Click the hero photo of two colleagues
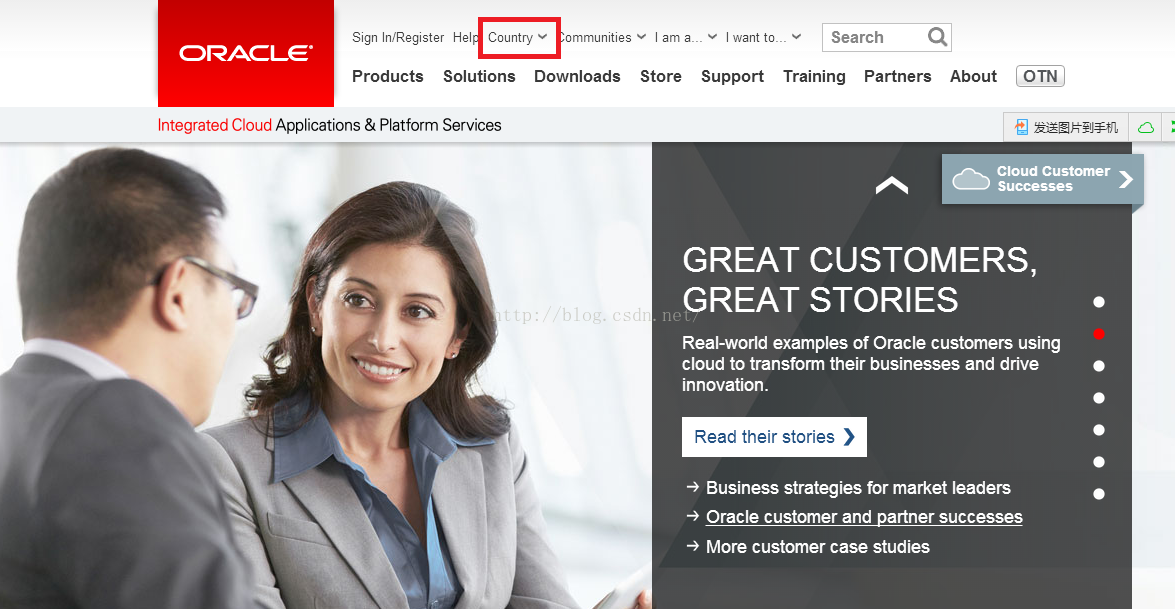1175x609 pixels. point(326,375)
